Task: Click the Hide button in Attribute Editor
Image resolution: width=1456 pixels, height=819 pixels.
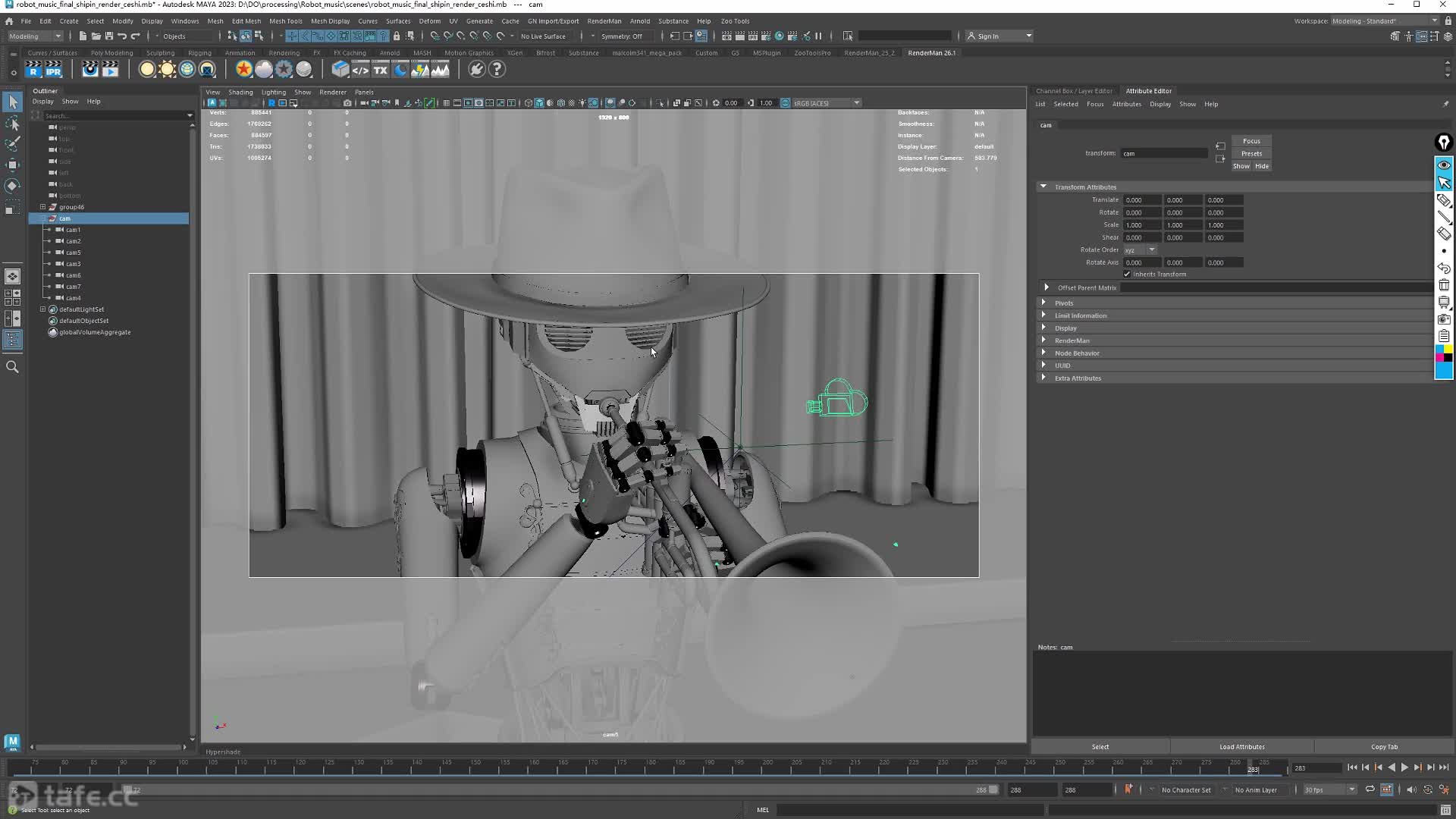Action: (x=1262, y=166)
